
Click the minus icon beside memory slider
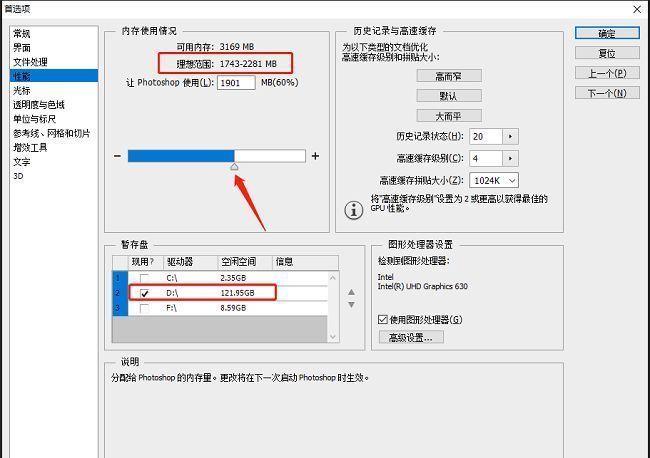pos(118,156)
